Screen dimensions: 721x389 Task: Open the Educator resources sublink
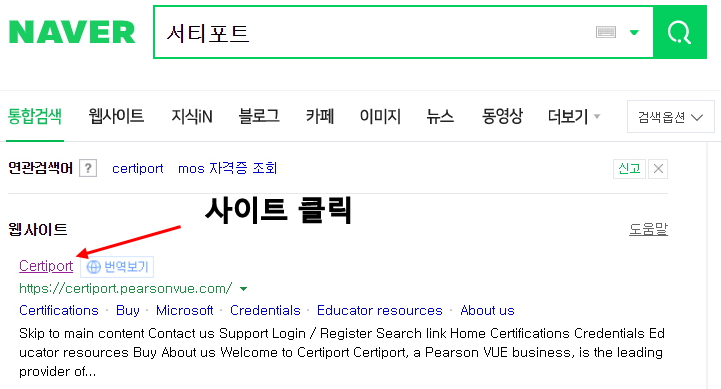click(379, 310)
